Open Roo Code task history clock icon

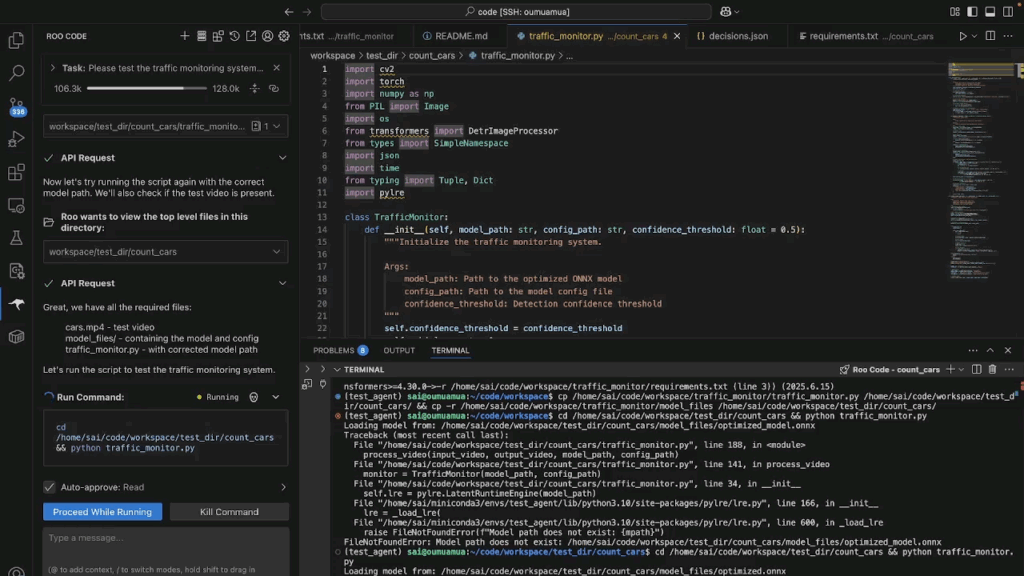click(234, 36)
